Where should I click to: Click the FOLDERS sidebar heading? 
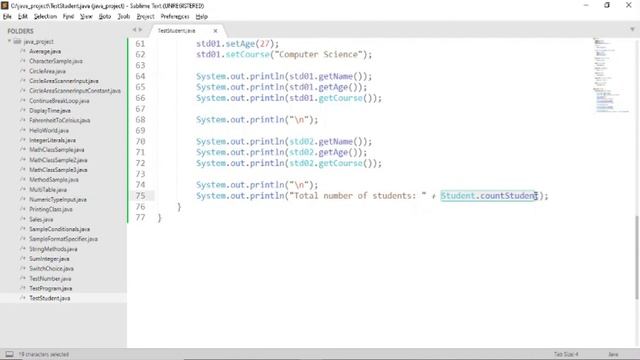coord(20,31)
